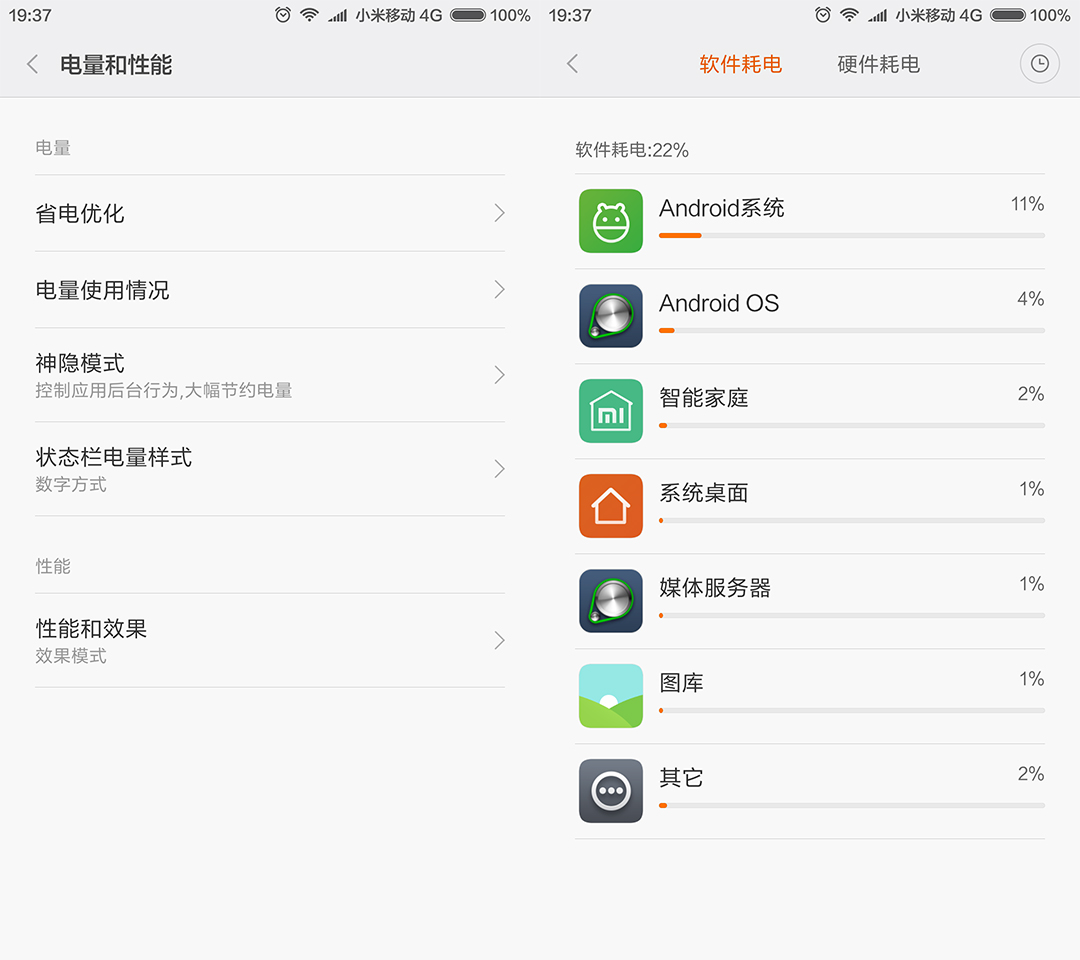Open 状态栏电量样式 setting
1080x960 pixels.
coord(270,469)
